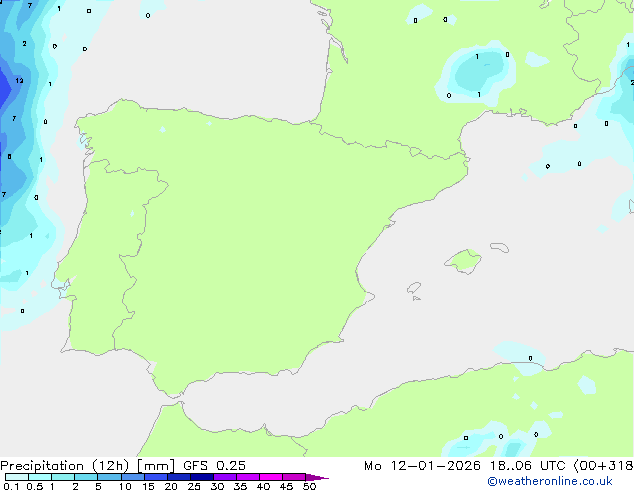
Task: Click the 'Mo 12-01-2026' date text
Action: (422, 466)
